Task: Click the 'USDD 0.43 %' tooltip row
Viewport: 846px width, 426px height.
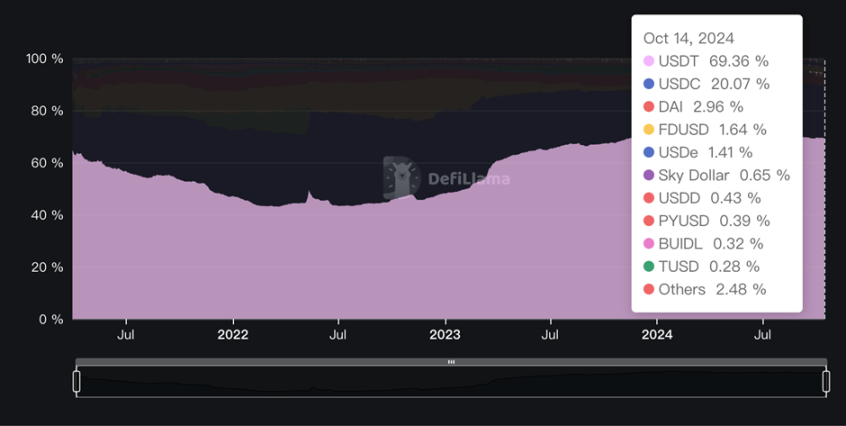Action: (702, 198)
